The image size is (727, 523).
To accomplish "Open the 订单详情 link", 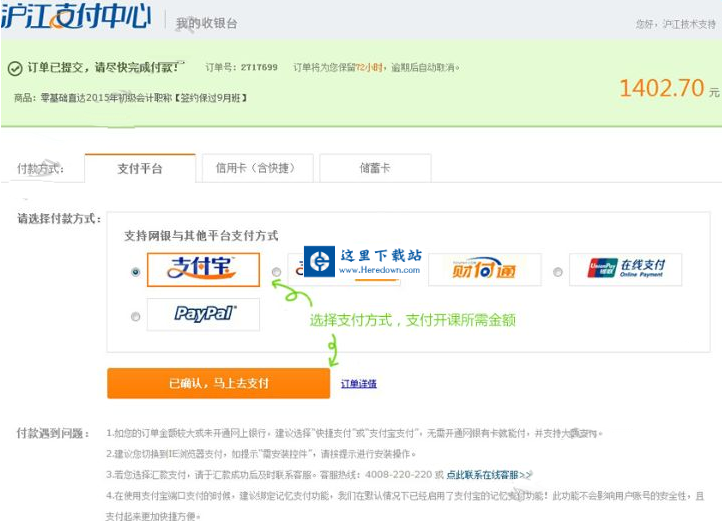I will (x=359, y=384).
